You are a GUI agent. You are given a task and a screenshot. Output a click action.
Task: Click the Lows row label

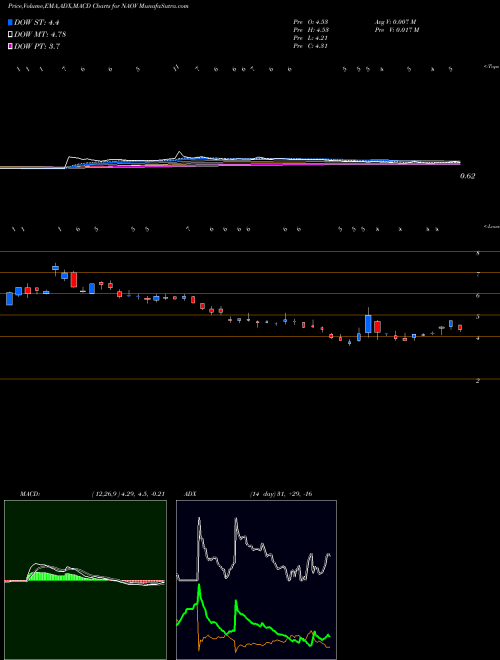(491, 226)
